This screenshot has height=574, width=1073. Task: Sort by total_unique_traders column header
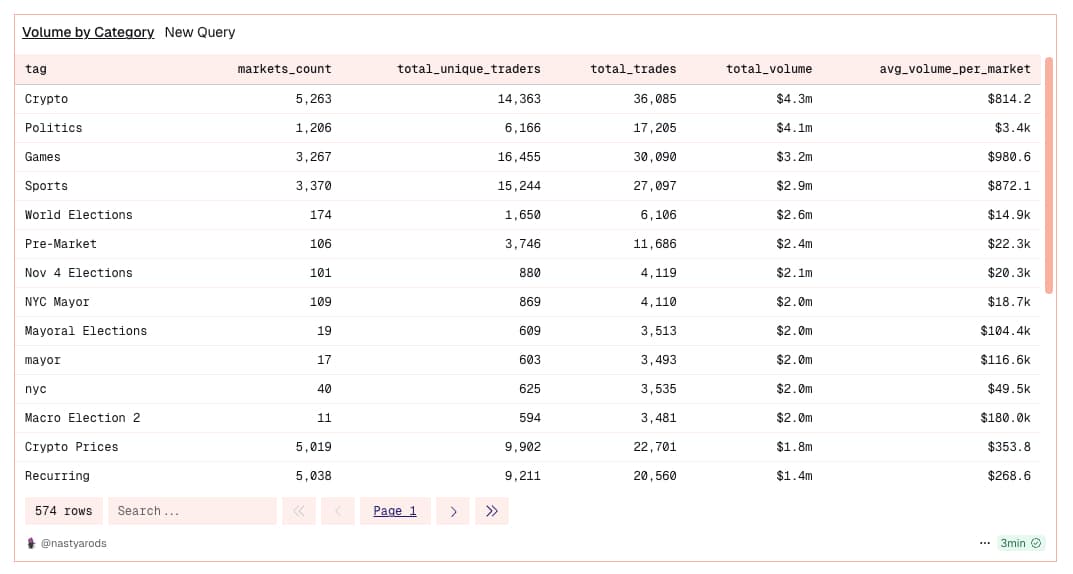click(468, 69)
